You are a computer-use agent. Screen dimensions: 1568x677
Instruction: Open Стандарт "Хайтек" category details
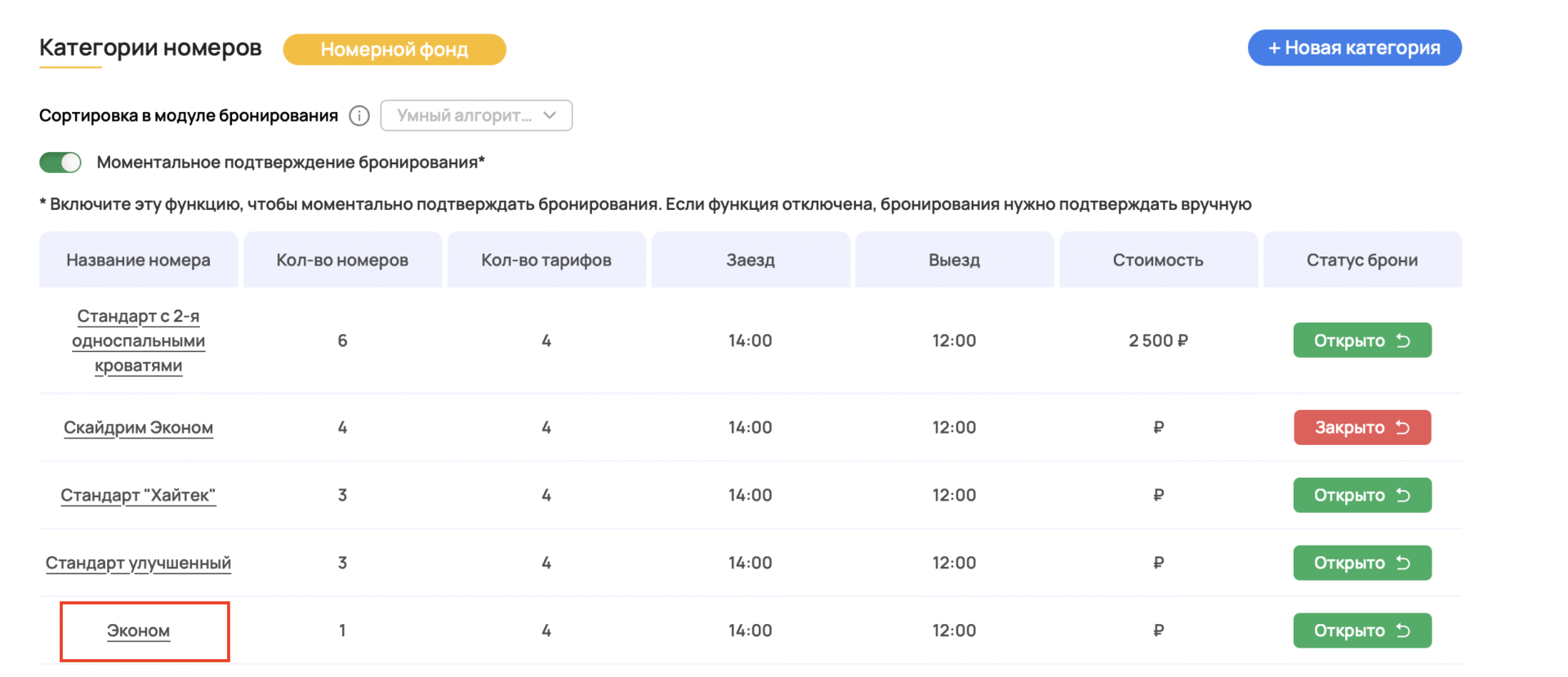point(138,496)
